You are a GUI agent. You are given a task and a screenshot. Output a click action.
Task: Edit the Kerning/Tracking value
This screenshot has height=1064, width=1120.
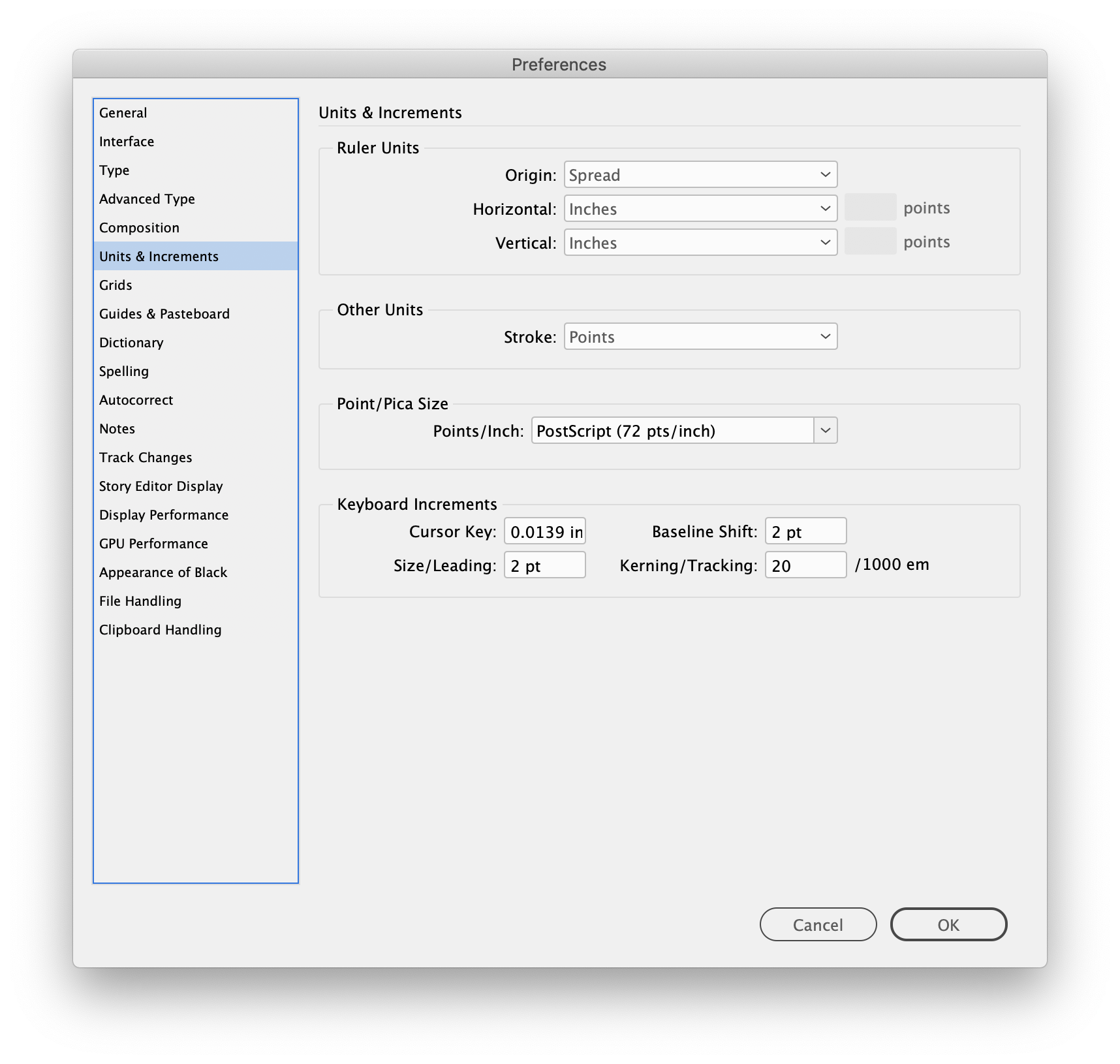(x=805, y=565)
